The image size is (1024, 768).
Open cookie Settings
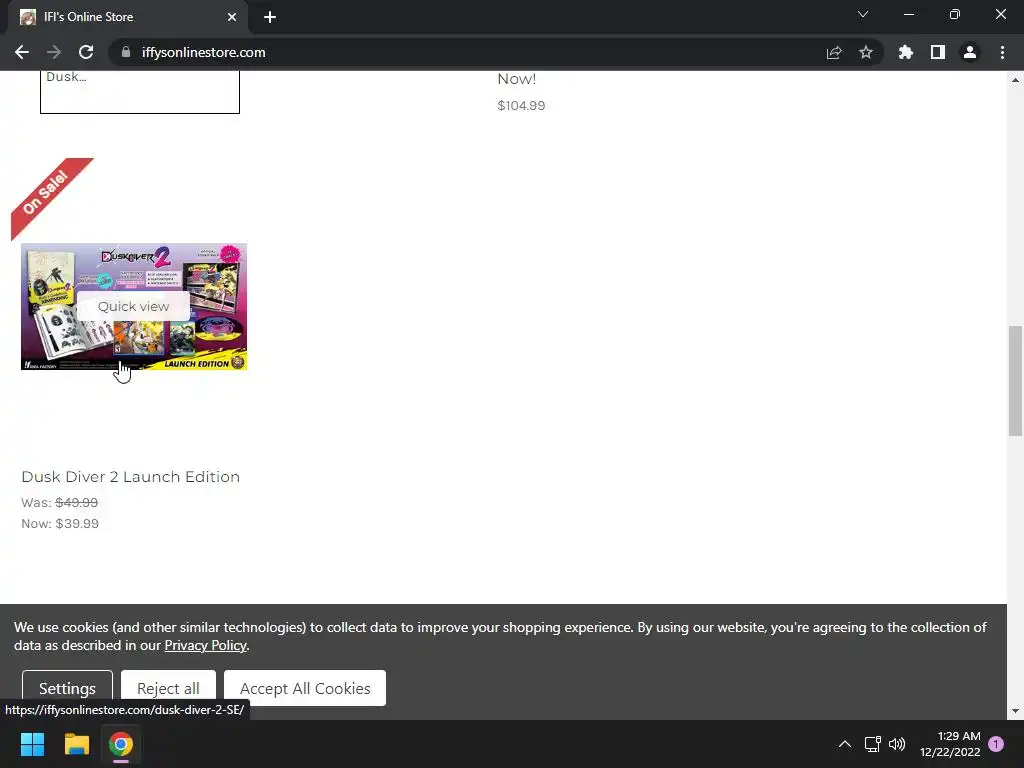pos(67,688)
